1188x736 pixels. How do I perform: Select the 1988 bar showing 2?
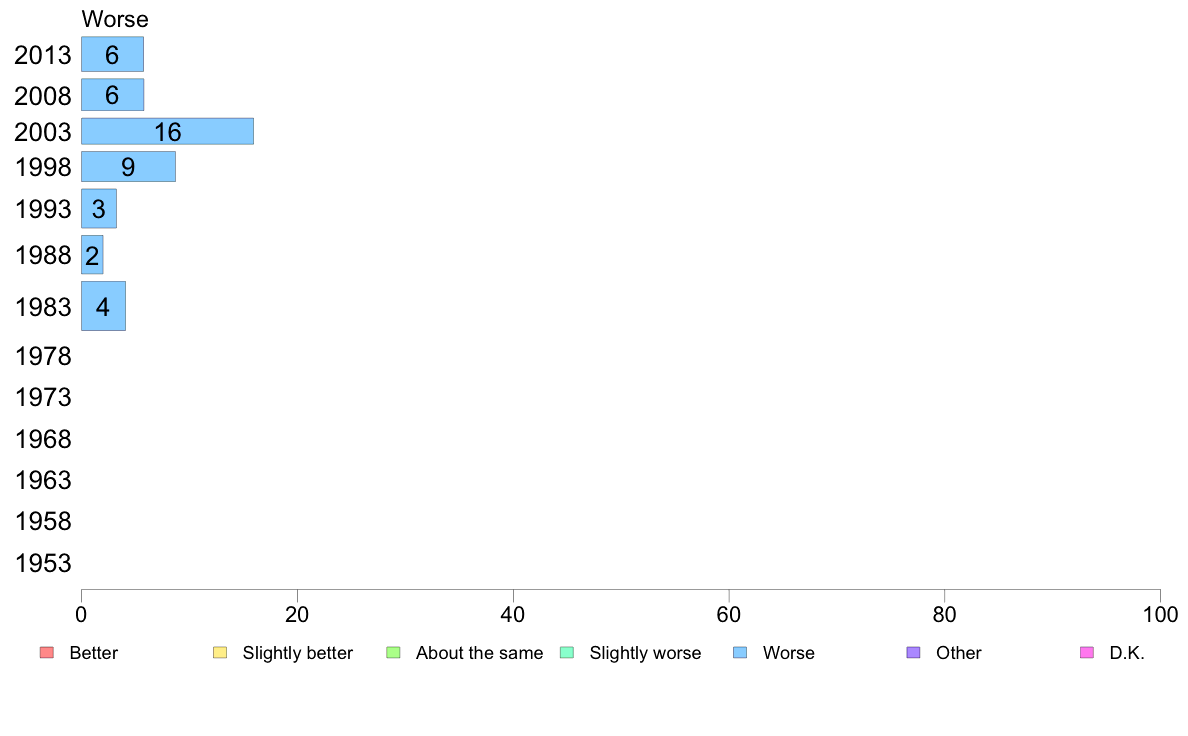tap(92, 255)
